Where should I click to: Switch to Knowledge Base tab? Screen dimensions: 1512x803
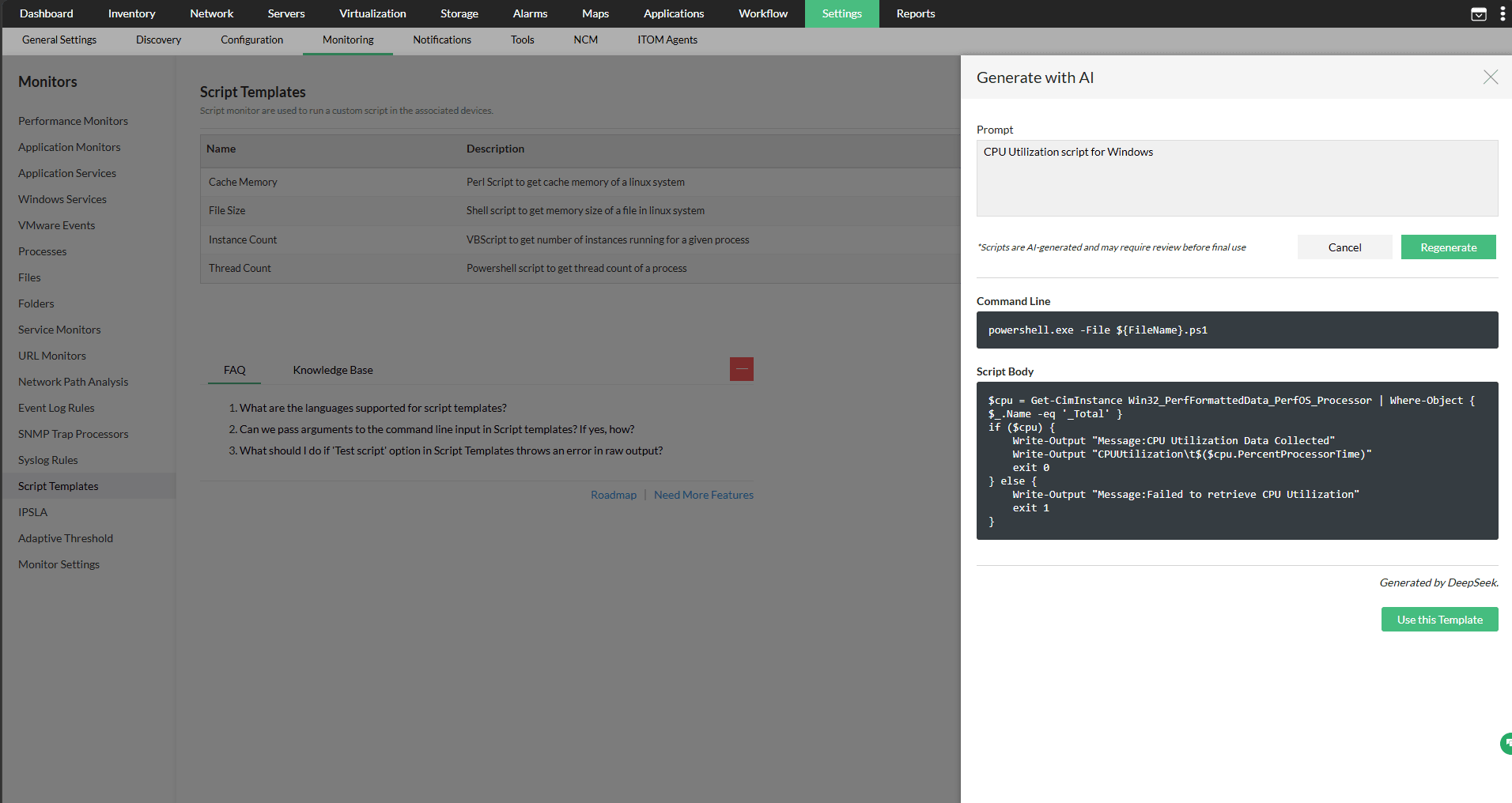(x=333, y=370)
